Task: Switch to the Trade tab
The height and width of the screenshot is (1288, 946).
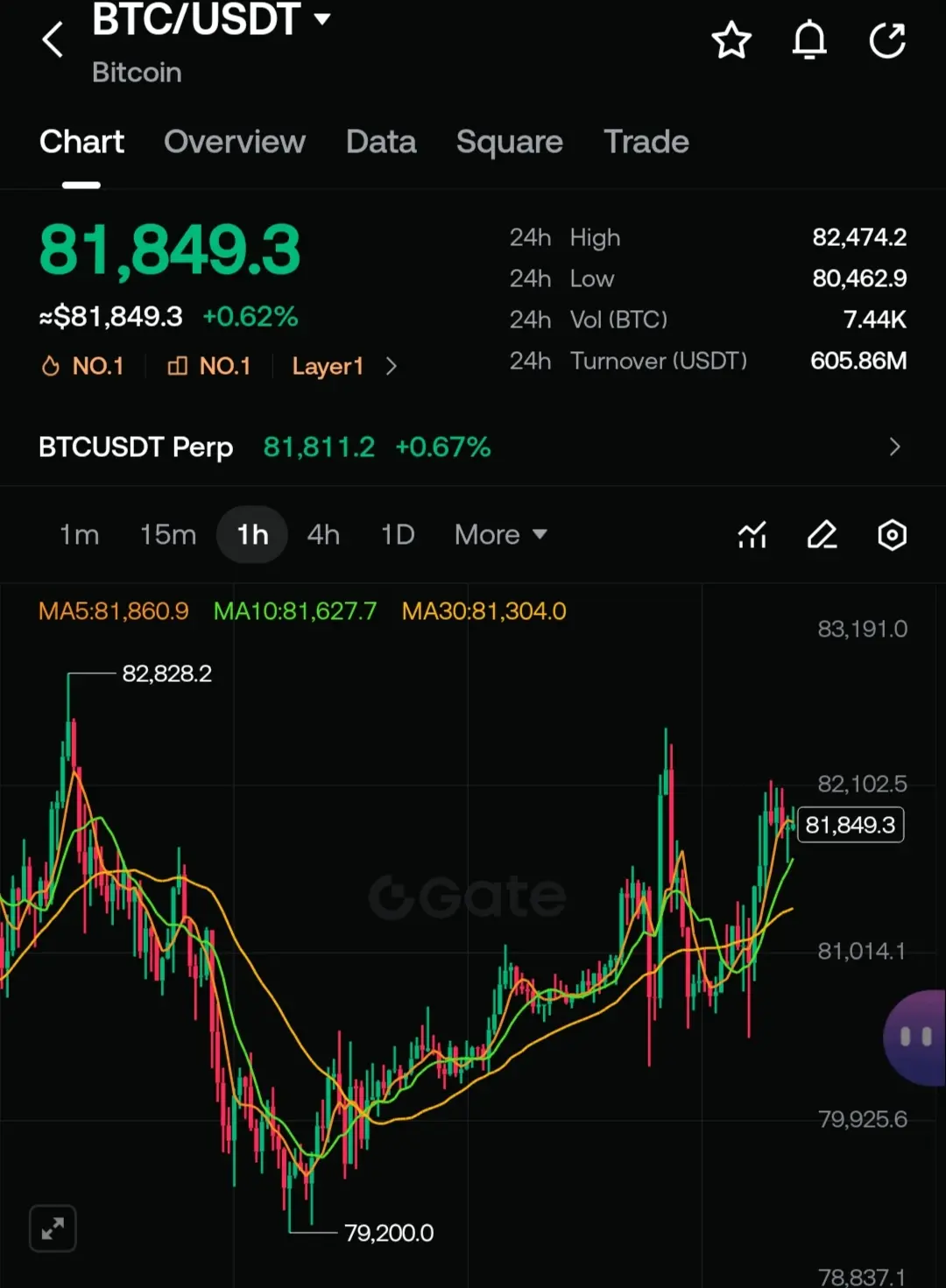Action: (646, 142)
